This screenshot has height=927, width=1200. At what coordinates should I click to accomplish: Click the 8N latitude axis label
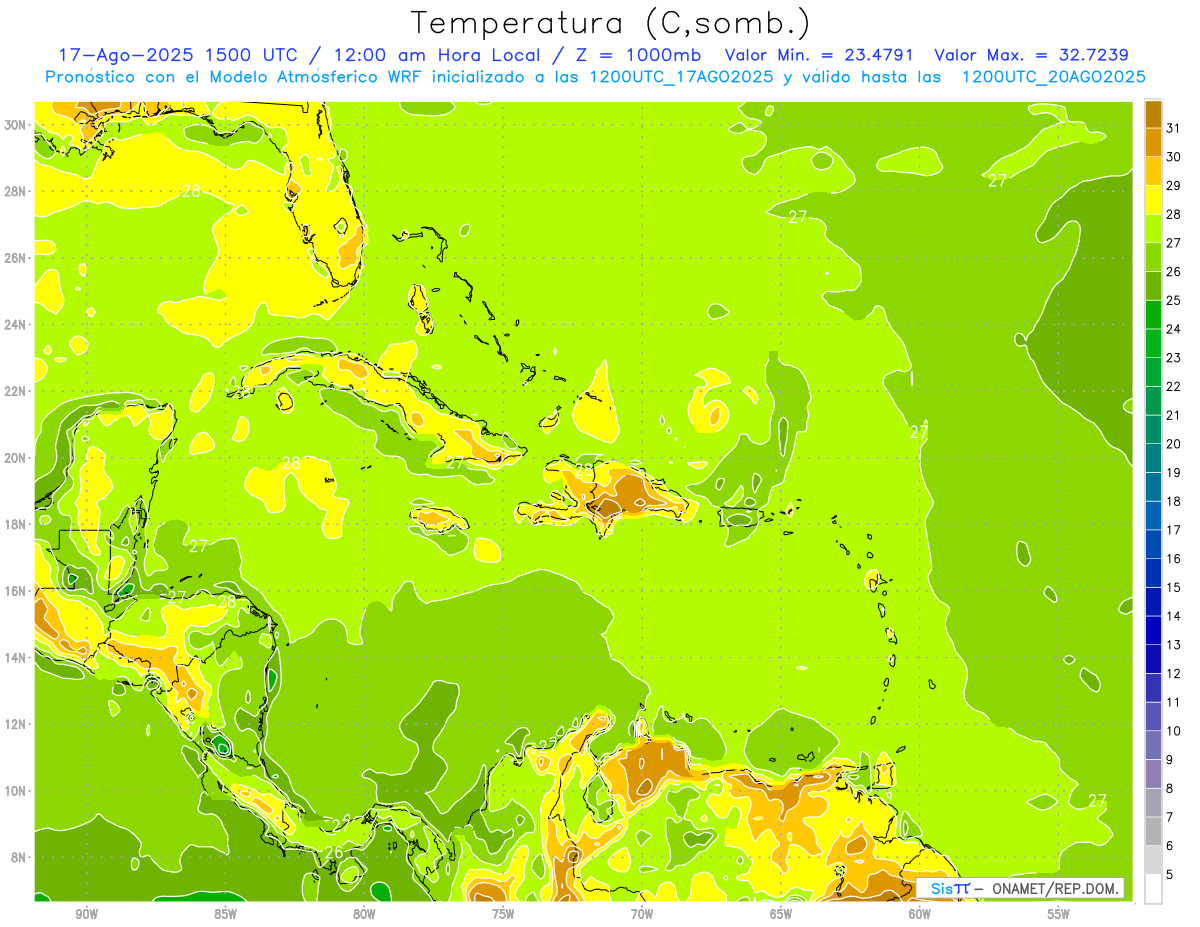[x=19, y=858]
